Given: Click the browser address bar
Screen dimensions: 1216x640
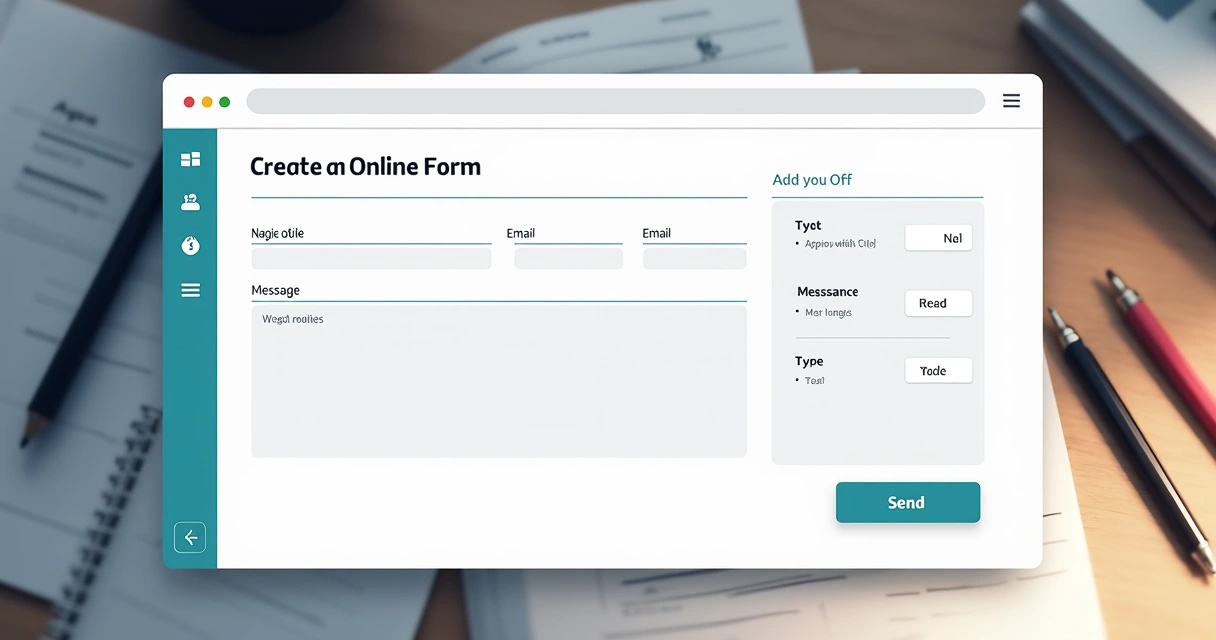Looking at the screenshot, I should pos(615,101).
